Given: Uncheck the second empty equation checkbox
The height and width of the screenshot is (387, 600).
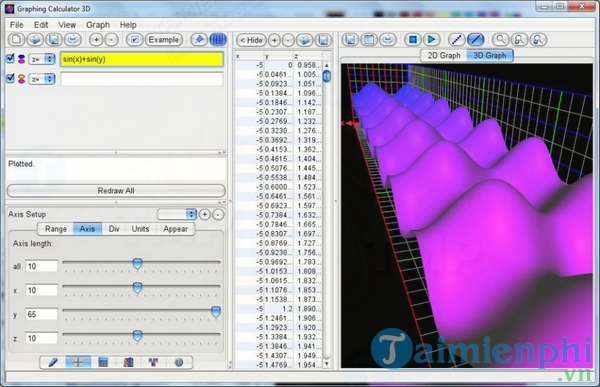Looking at the screenshot, I should tap(10, 78).
